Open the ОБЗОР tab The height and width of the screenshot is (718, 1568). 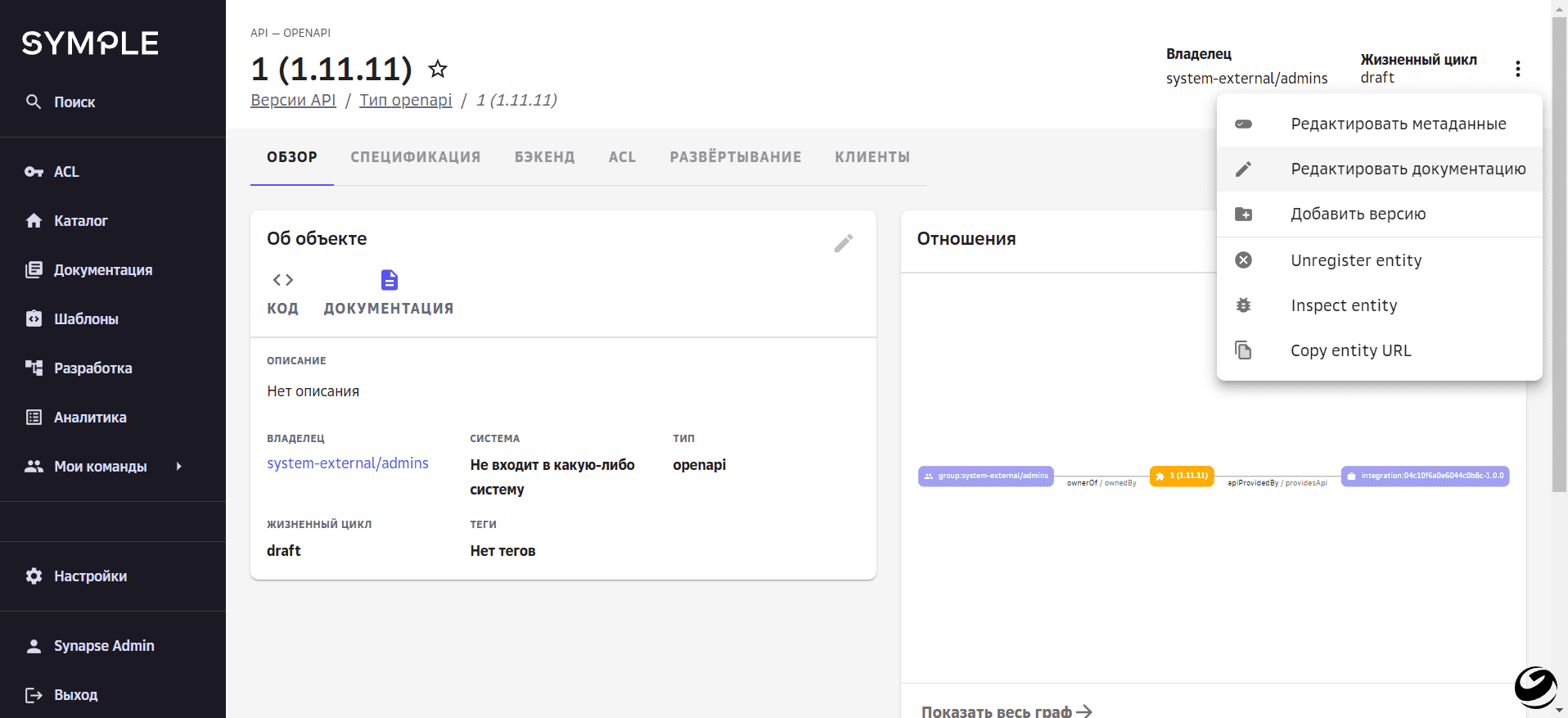point(292,157)
